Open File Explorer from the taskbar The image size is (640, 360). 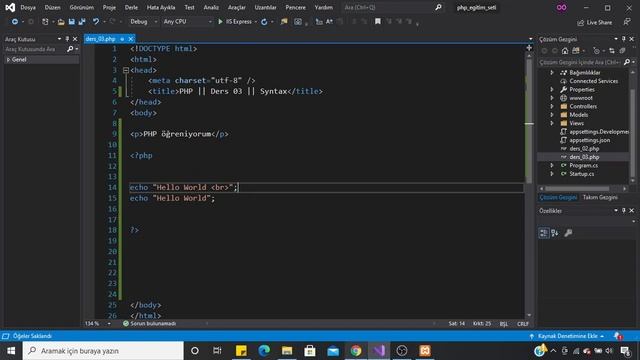point(287,351)
